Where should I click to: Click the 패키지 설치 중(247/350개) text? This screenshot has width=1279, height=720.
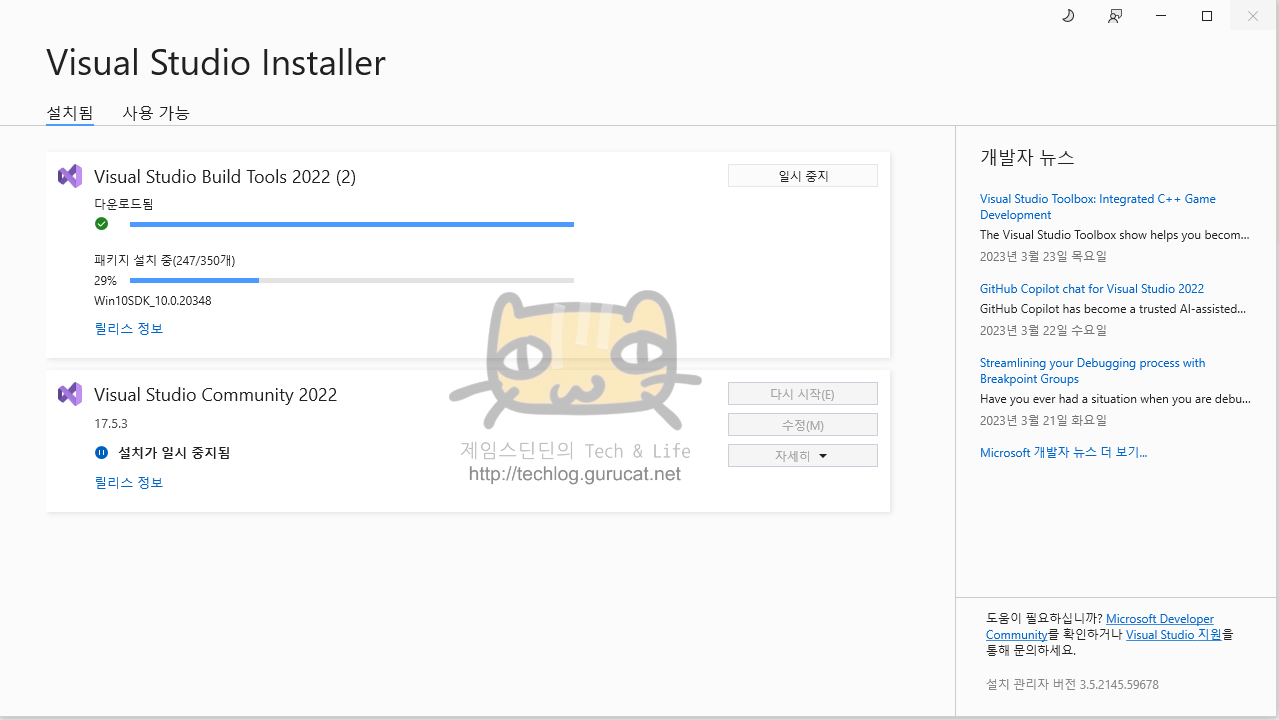(165, 261)
